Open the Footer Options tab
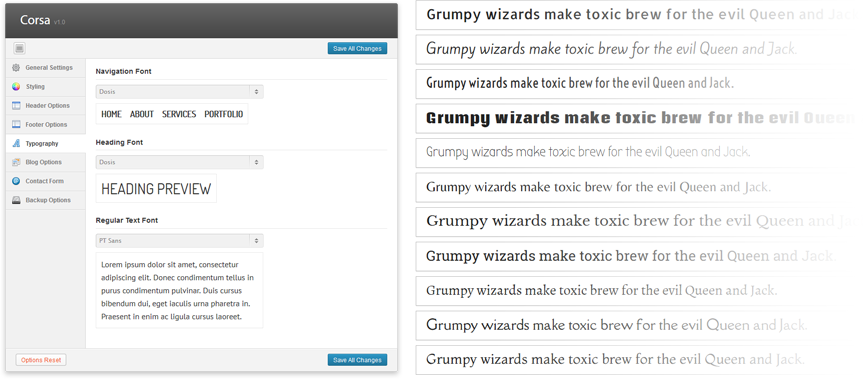The image size is (863, 379). point(46,124)
